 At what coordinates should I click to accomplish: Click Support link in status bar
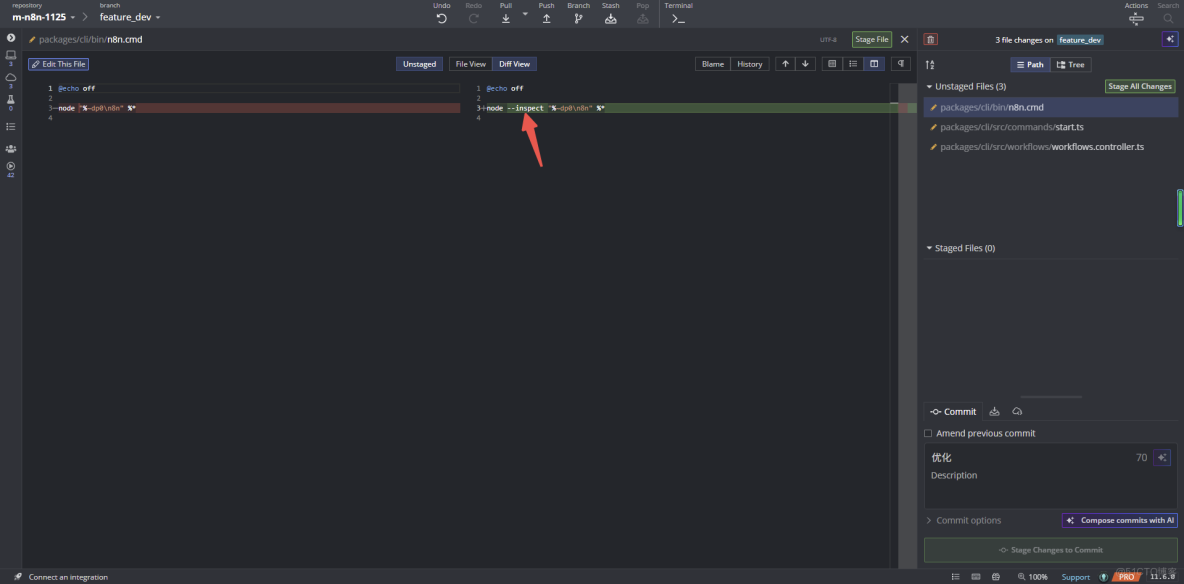1075,577
